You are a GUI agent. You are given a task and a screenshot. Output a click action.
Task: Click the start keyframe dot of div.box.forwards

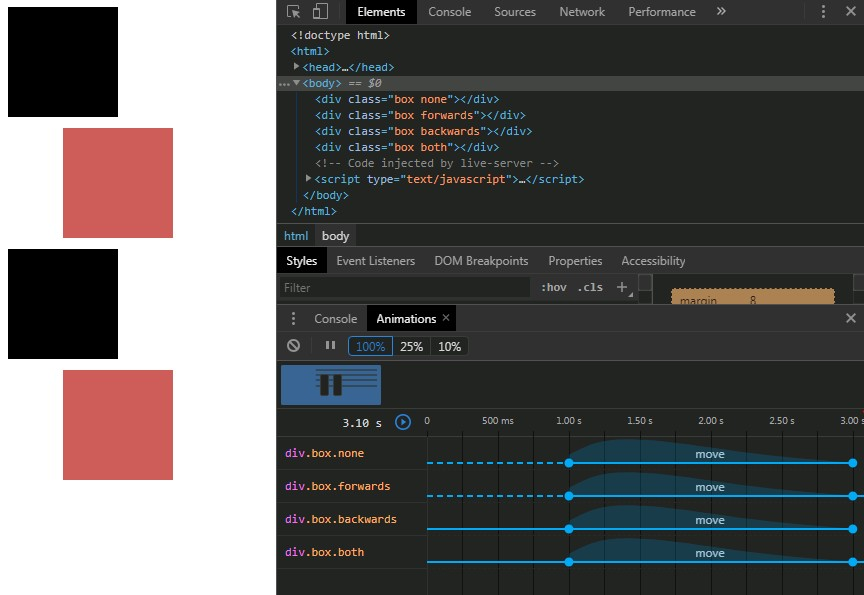coord(569,496)
